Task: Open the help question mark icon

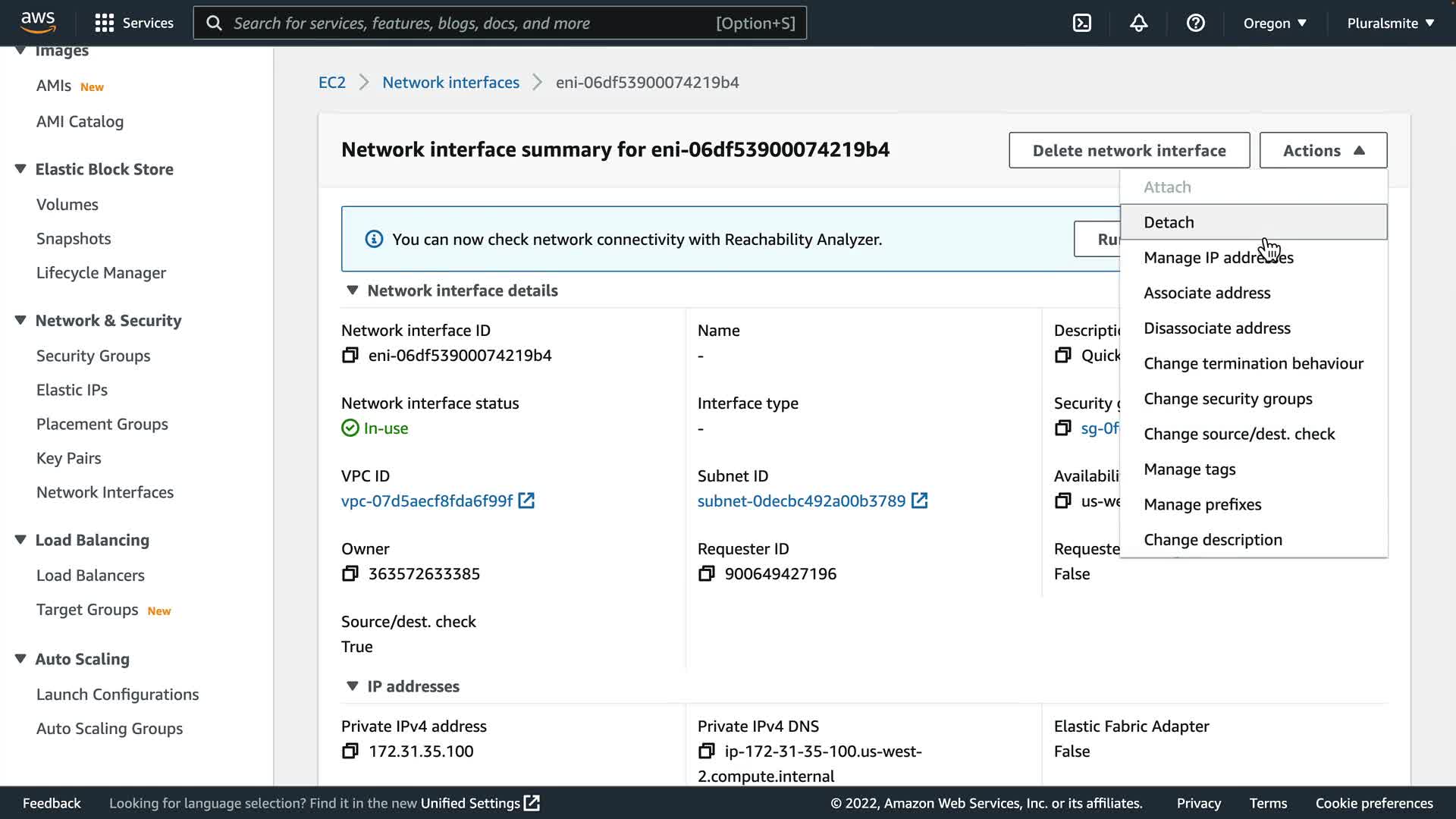Action: (x=1195, y=23)
